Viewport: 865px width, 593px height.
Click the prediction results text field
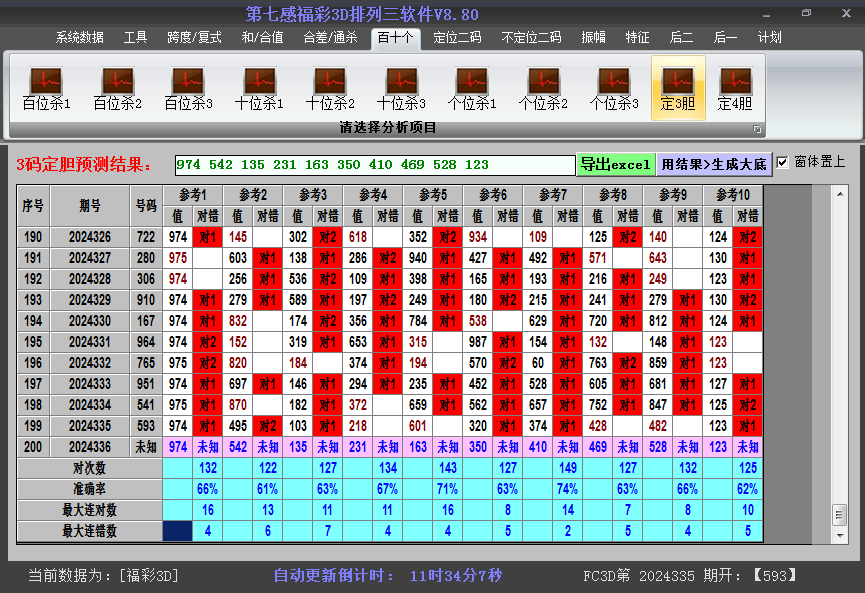375,165
